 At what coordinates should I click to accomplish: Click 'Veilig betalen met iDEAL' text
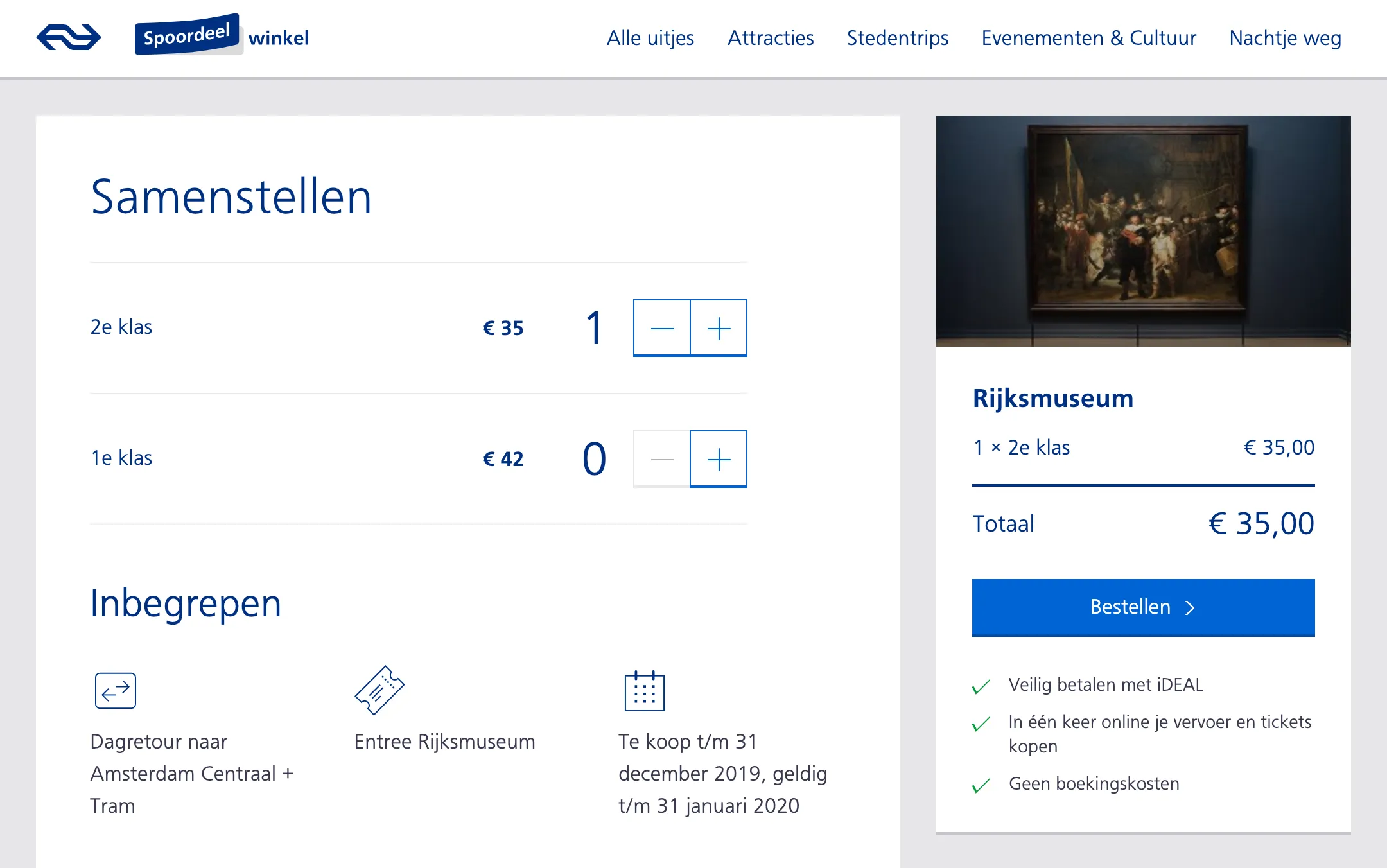point(1106,684)
